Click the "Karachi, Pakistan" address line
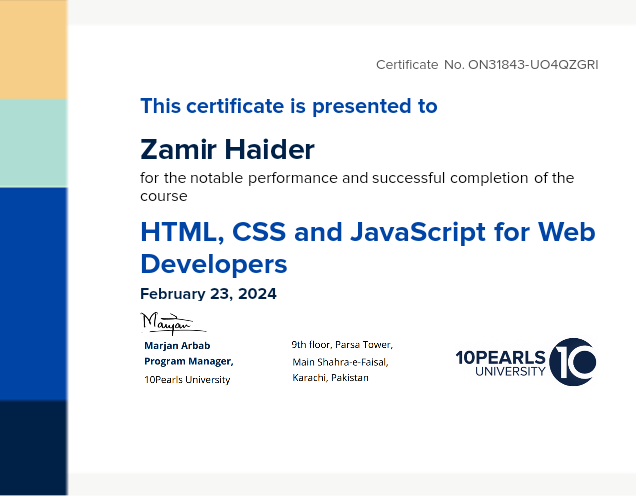This screenshot has width=636, height=496. click(330, 378)
